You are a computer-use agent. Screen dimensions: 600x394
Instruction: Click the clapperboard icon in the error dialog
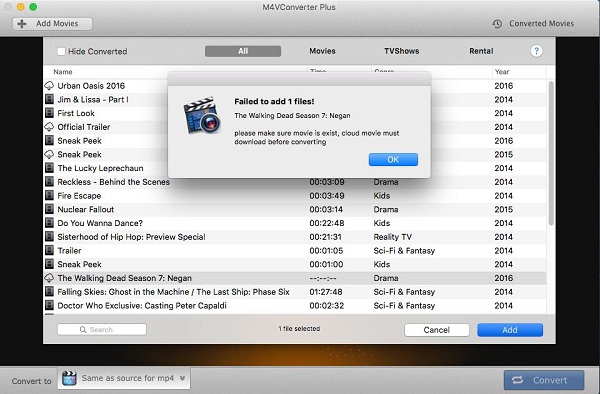(x=202, y=116)
